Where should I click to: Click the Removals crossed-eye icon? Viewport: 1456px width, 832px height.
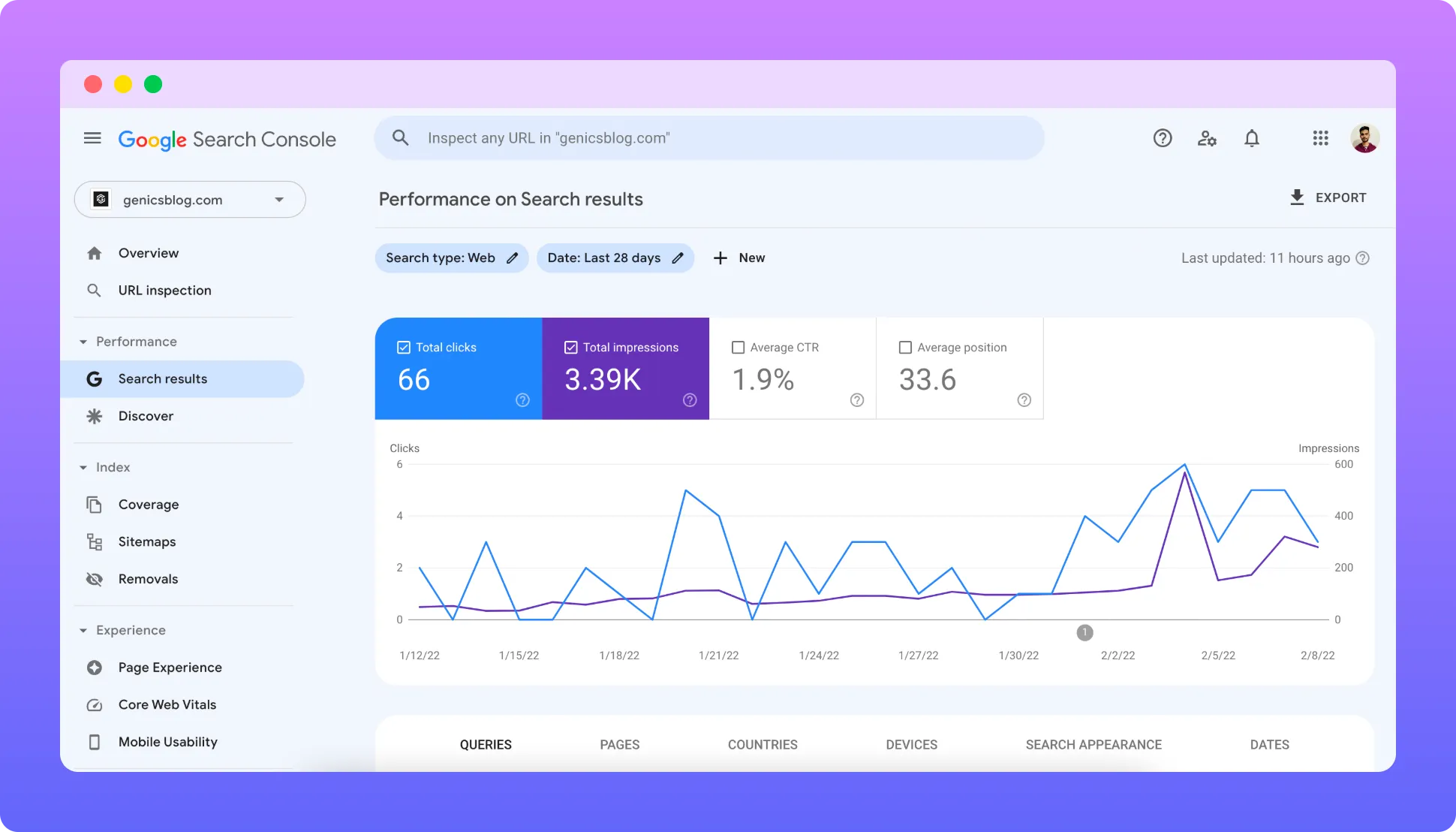94,579
